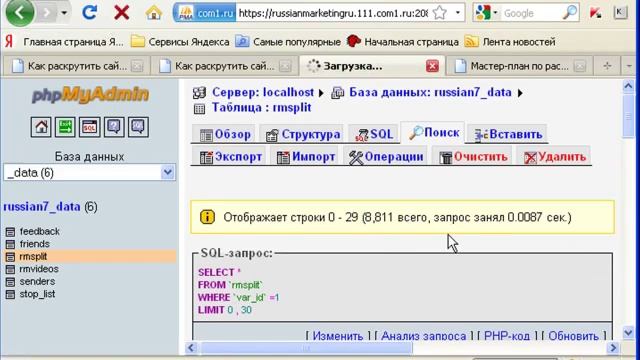Click the phpMyAdmin exit icon
Screen dimensions: 640x360
tap(65, 127)
